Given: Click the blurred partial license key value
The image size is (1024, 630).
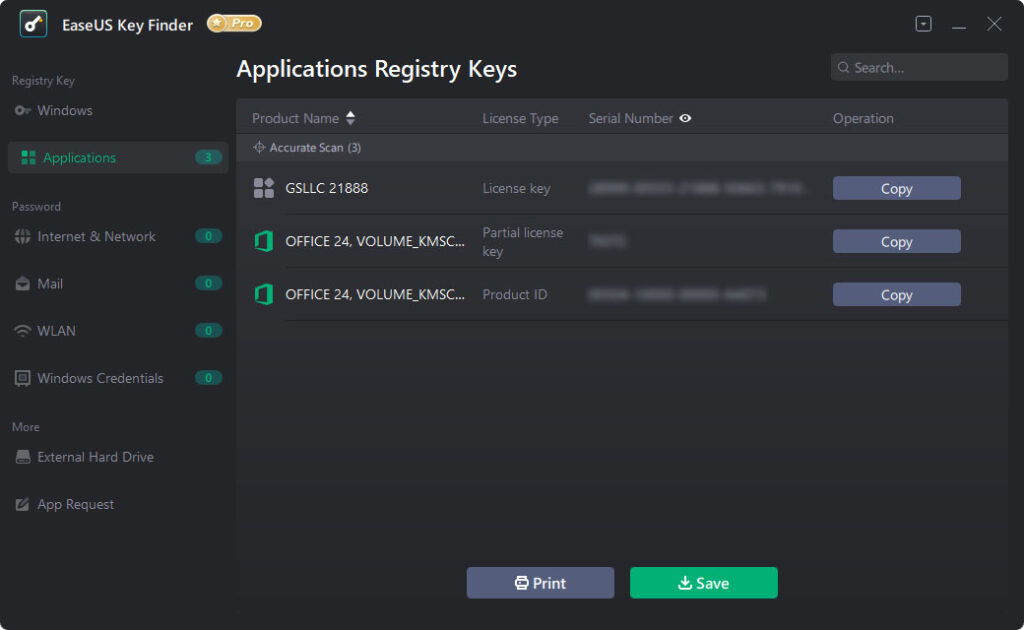Looking at the screenshot, I should (607, 241).
